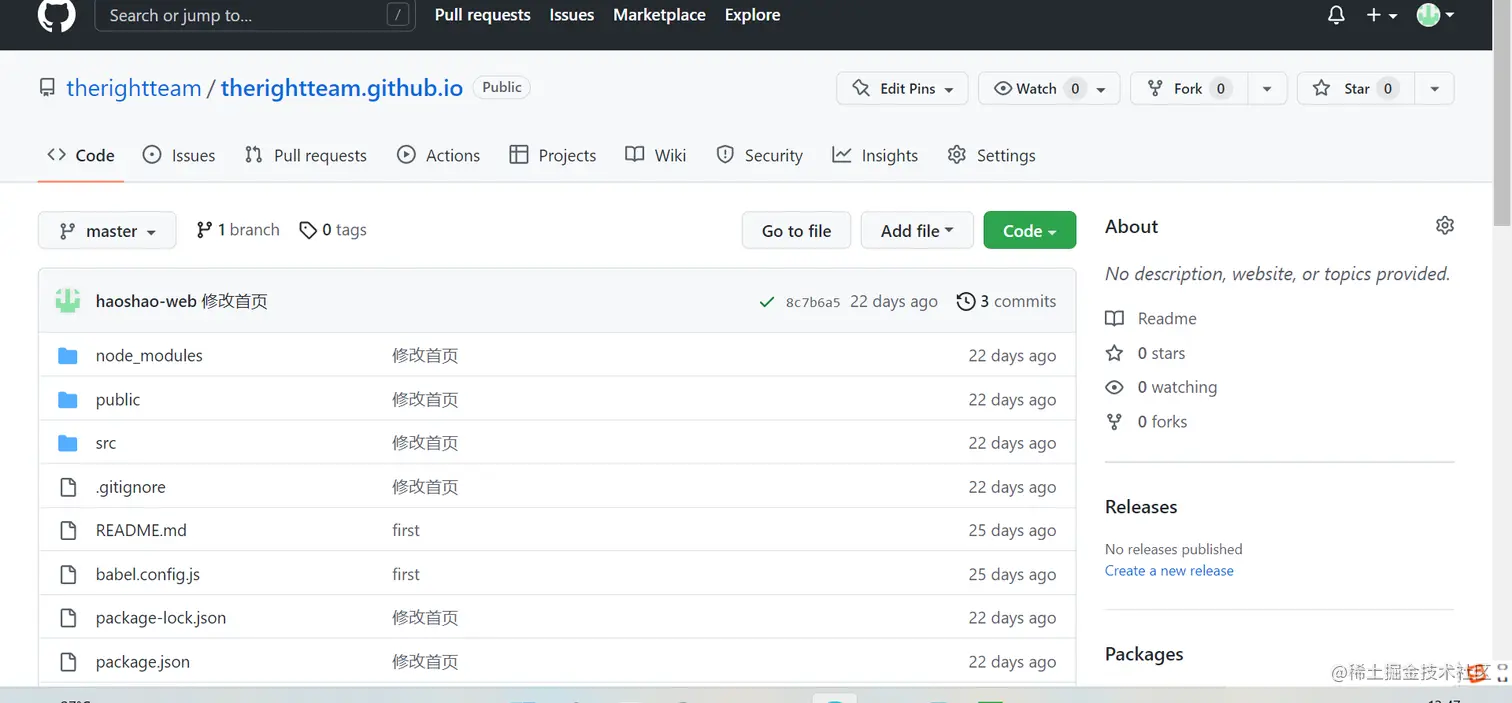Switch to the Actions tab
This screenshot has height=703, width=1512.
pos(438,155)
